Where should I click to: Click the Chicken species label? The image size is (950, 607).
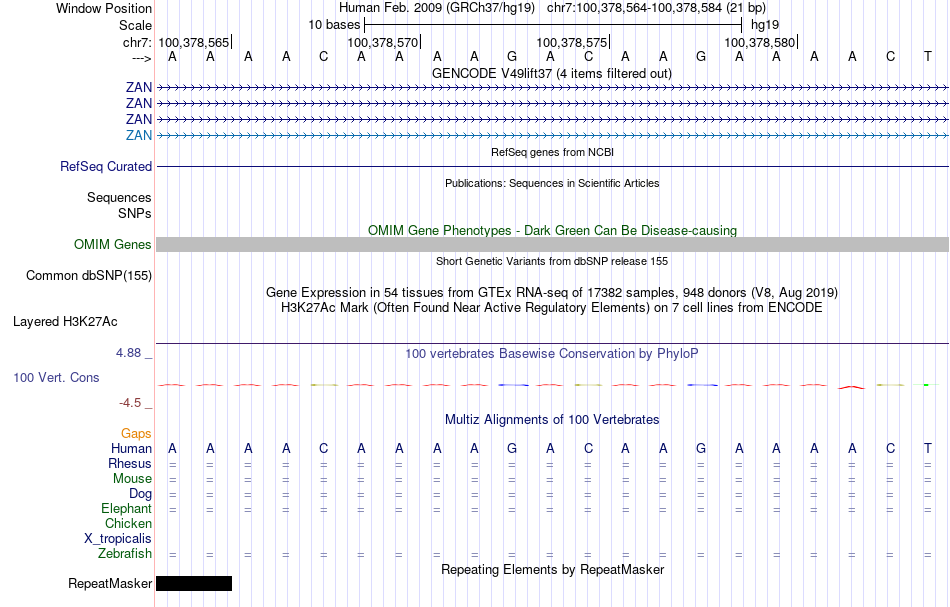128,523
